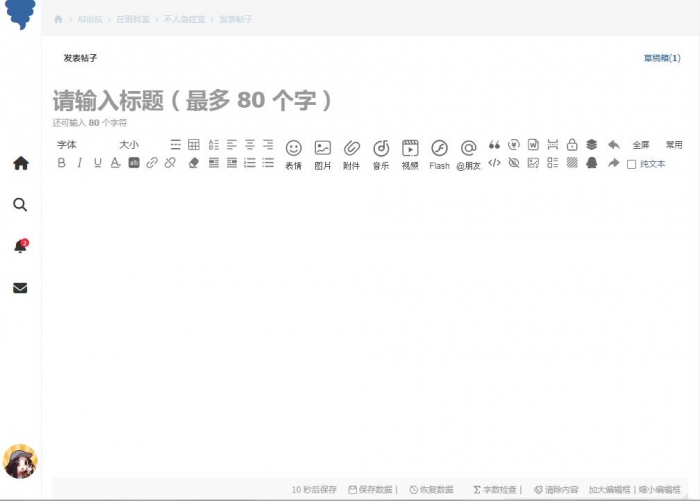Open the 草稿箱(1) drafts link
The height and width of the screenshot is (501, 700).
[662, 58]
